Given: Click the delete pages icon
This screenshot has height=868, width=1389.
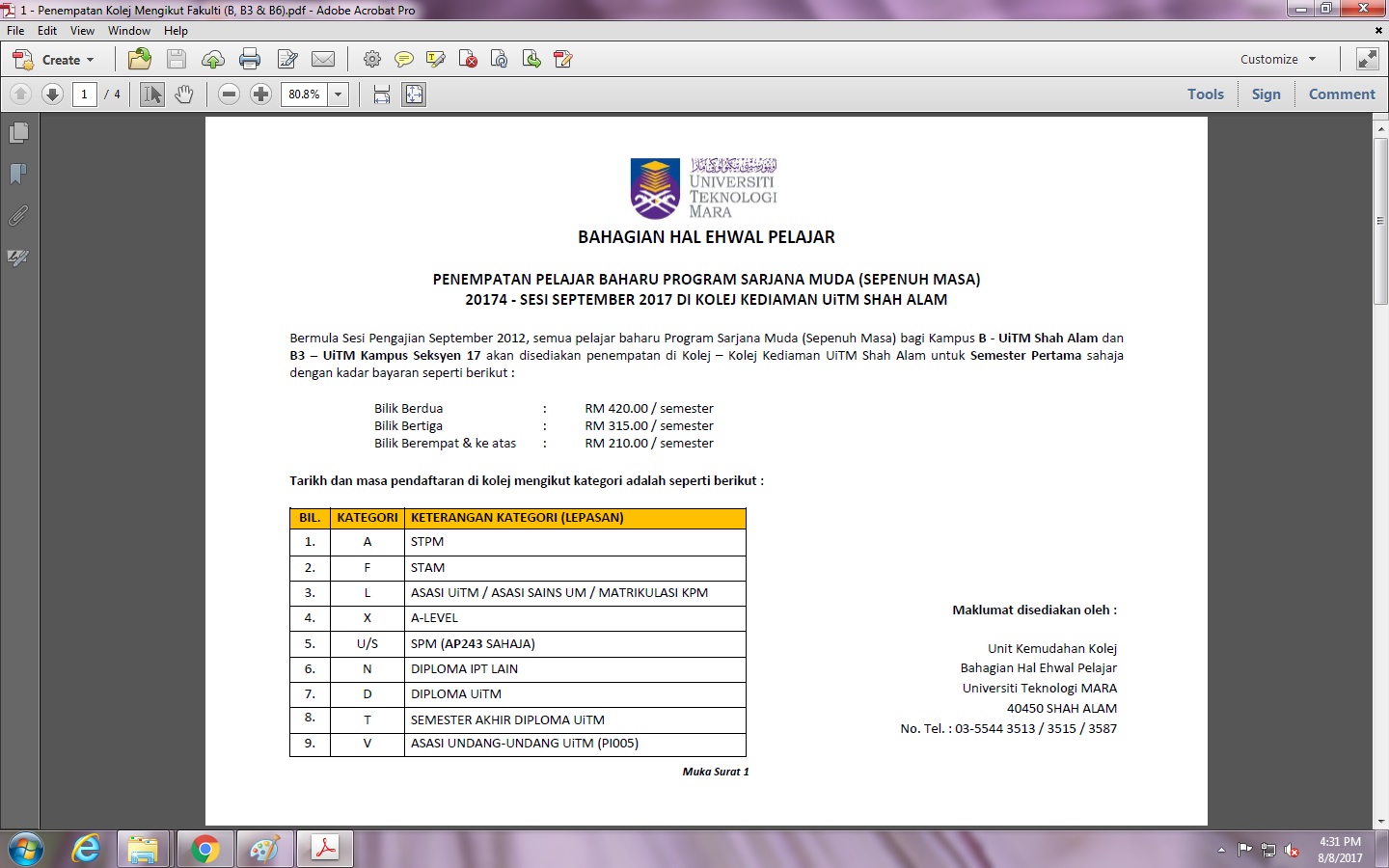Looking at the screenshot, I should [468, 59].
